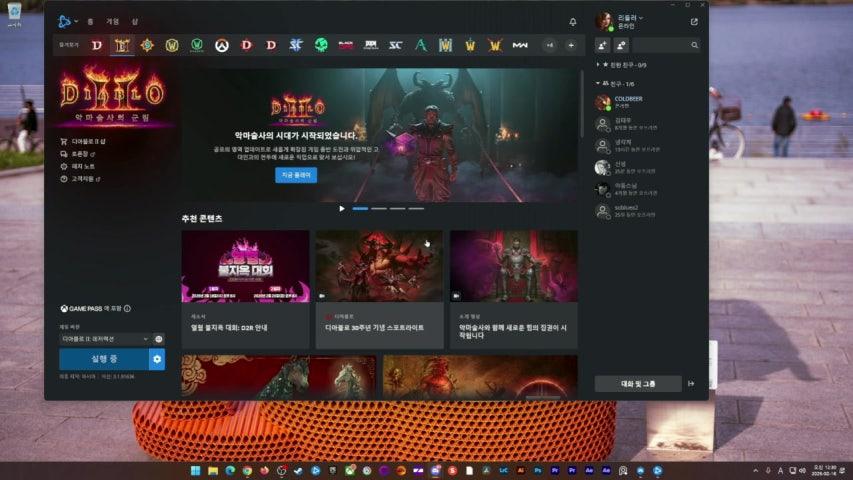
Task: Open the profile name dropdown
Action: pyautogui.click(x=630, y=18)
